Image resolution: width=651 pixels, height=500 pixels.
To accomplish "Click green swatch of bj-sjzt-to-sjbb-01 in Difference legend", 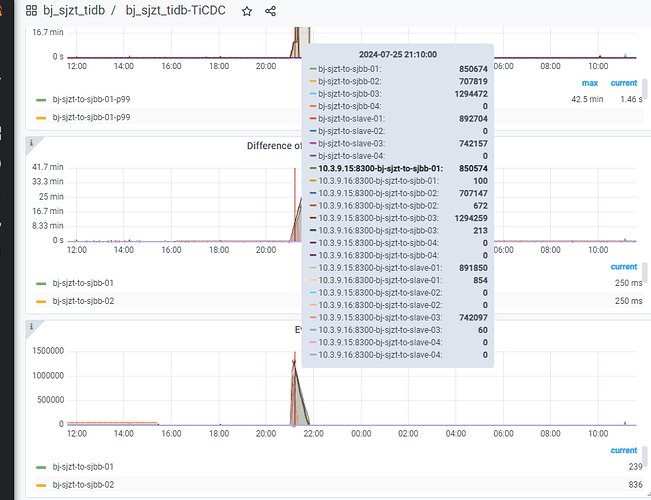I will coord(41,284).
